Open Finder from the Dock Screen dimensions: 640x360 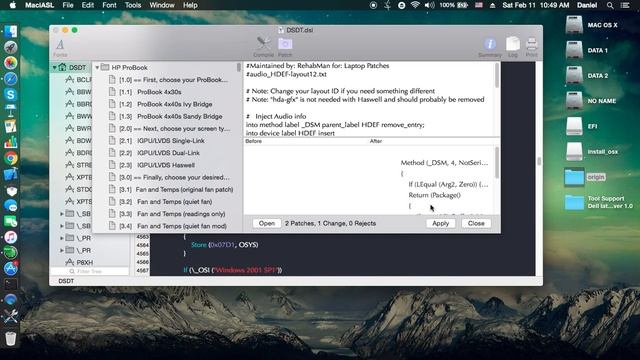point(11,31)
